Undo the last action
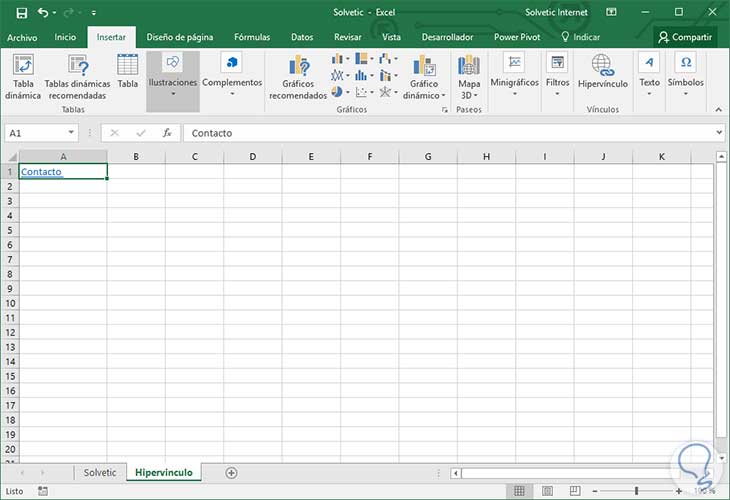Viewport: 730px width, 500px height. pos(43,13)
